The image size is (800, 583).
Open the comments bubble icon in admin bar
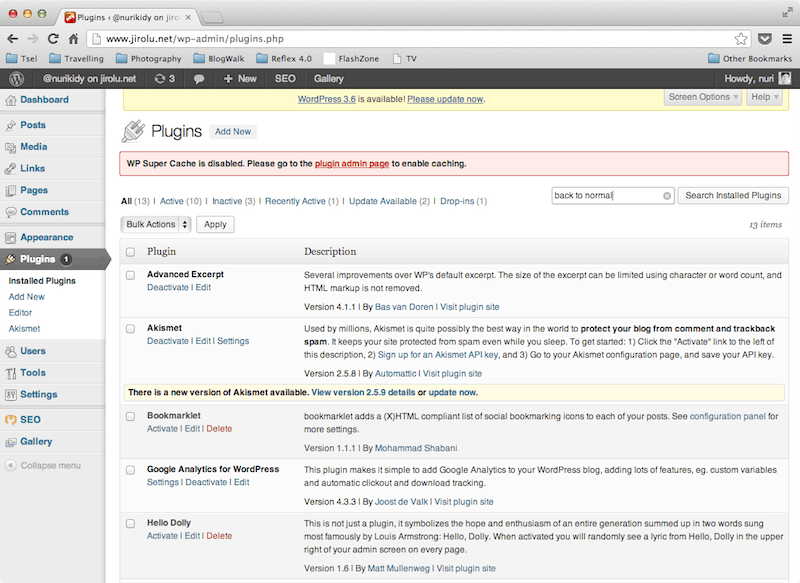click(x=199, y=78)
